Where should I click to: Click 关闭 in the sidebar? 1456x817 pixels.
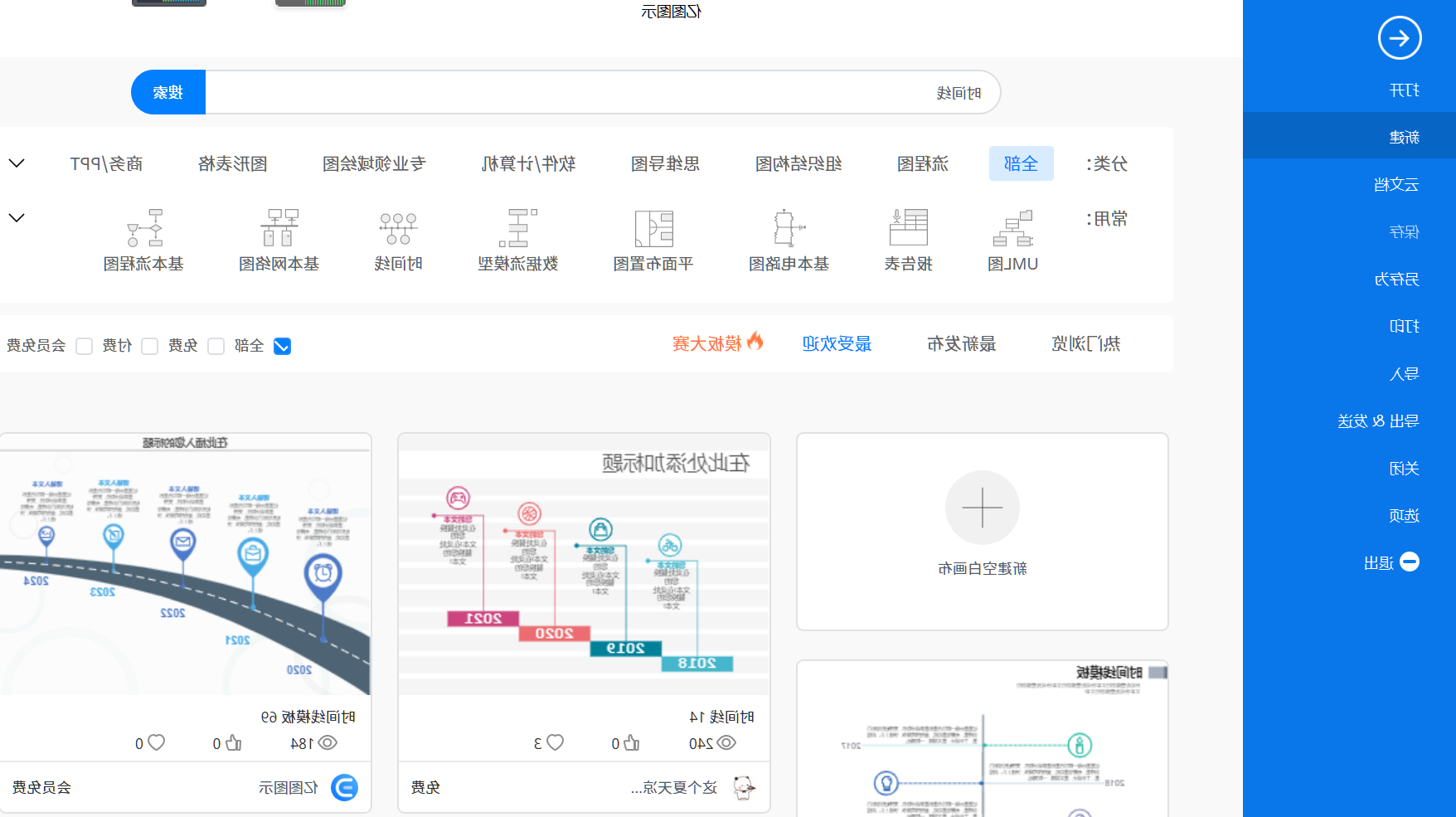(x=1405, y=468)
